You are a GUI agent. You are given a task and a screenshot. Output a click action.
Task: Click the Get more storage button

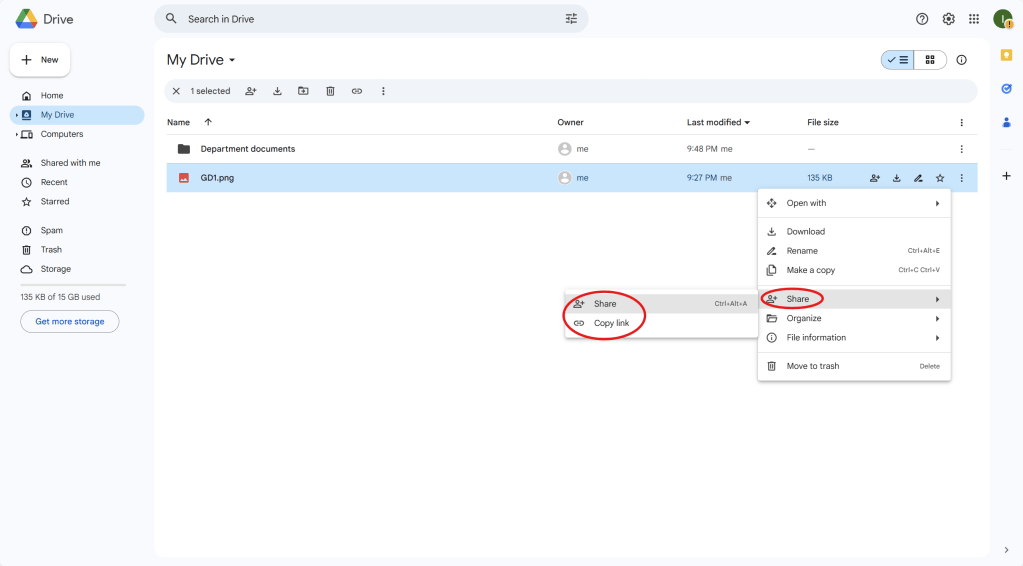click(x=70, y=321)
